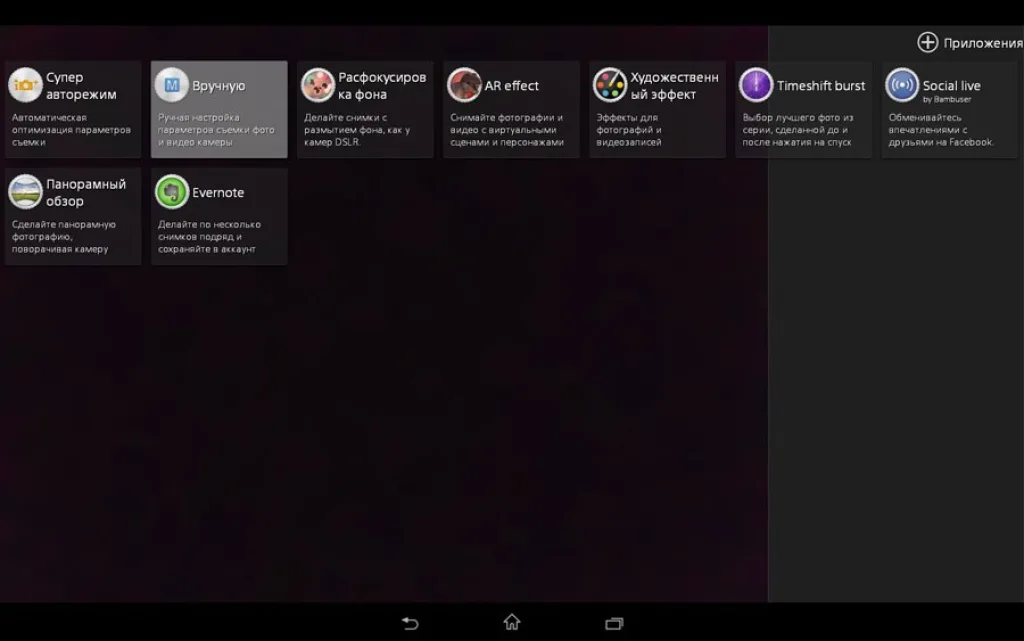The height and width of the screenshot is (641, 1024).
Task: Click the Timeshift burst title text
Action: pos(821,86)
